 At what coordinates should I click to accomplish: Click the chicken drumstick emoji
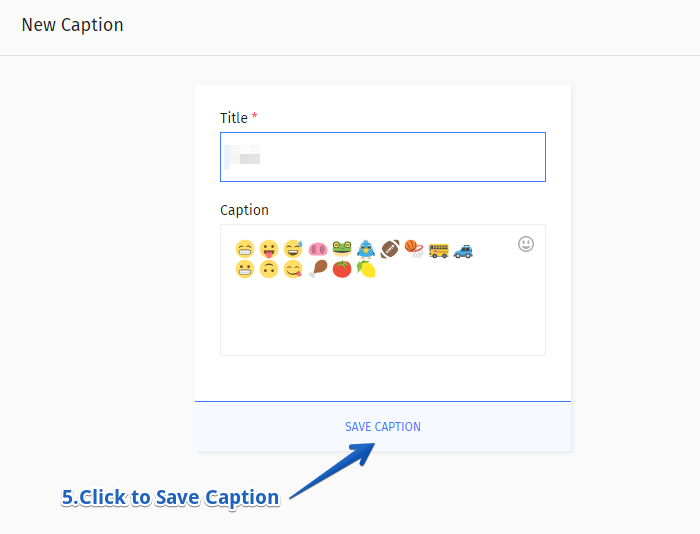(x=318, y=269)
